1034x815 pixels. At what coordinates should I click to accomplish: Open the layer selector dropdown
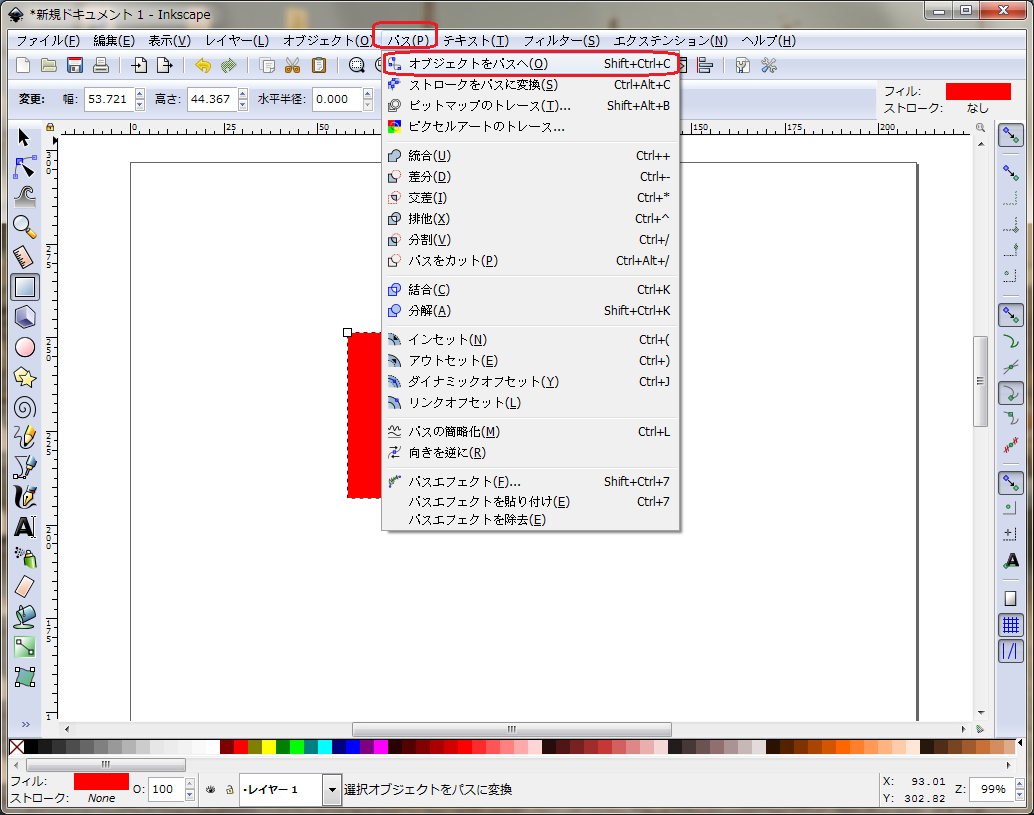[x=332, y=789]
